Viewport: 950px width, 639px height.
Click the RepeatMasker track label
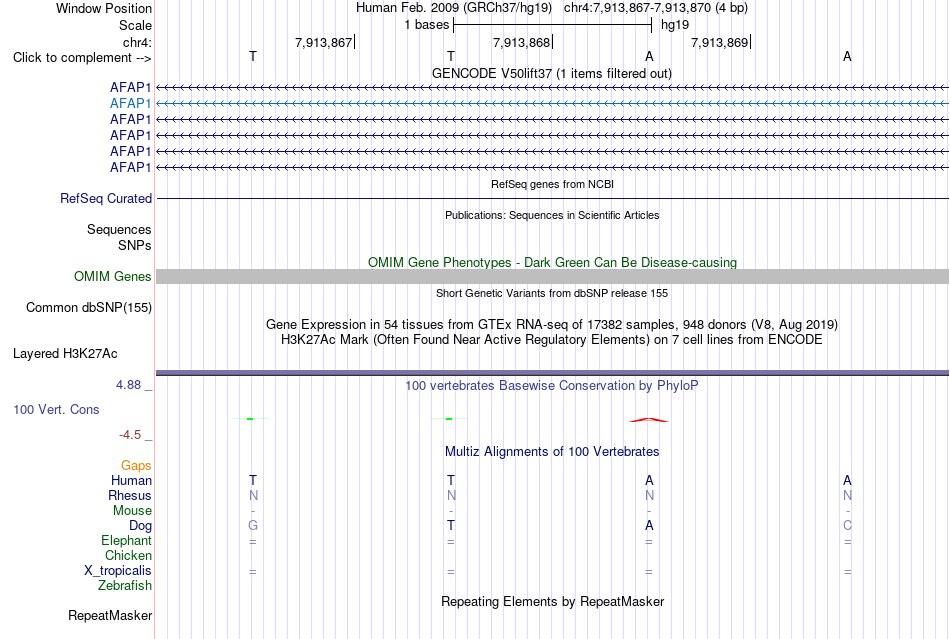click(x=110, y=616)
